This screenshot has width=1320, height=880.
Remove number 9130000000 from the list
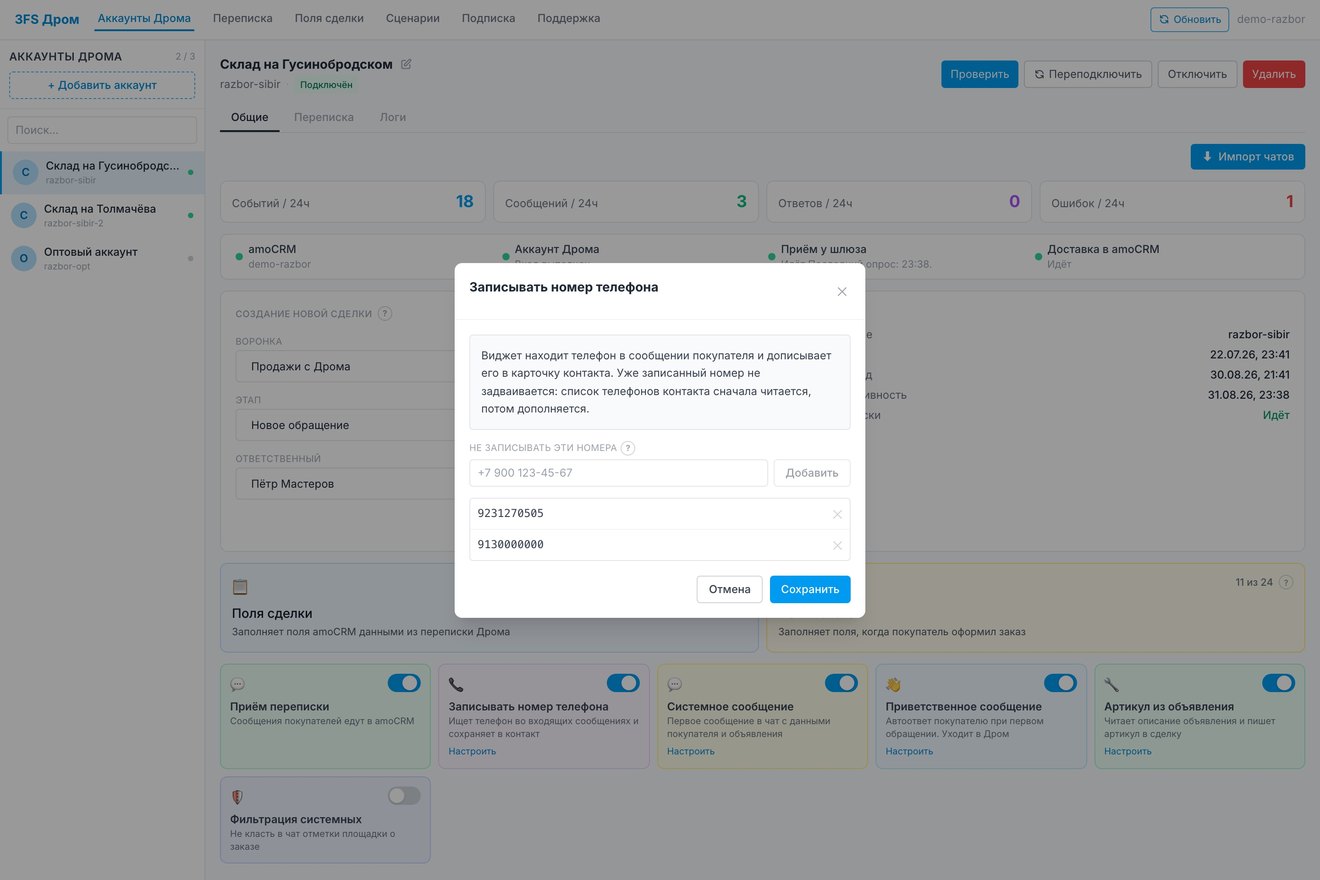click(838, 545)
